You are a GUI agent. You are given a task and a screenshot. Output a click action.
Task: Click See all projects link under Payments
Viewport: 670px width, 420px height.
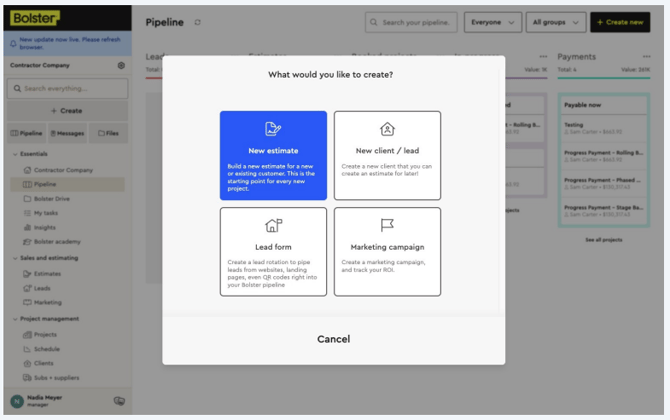(604, 240)
